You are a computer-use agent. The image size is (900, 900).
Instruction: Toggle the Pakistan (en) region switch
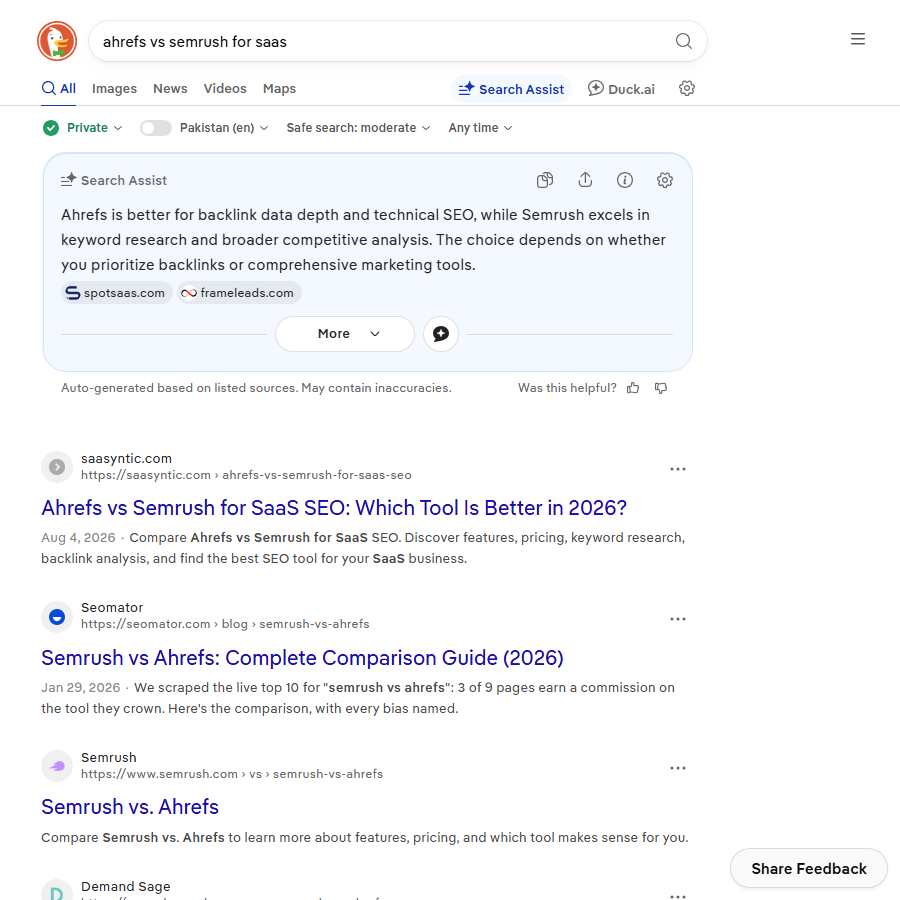click(156, 128)
